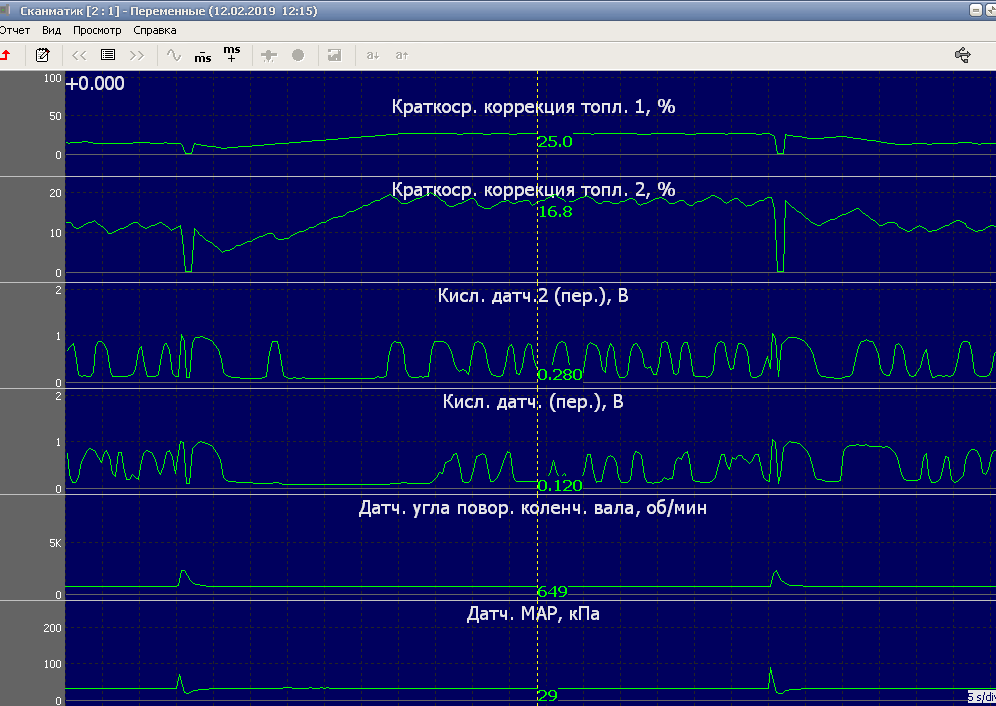Open the Просмотр menu
The width and height of the screenshot is (996, 706).
pos(97,30)
